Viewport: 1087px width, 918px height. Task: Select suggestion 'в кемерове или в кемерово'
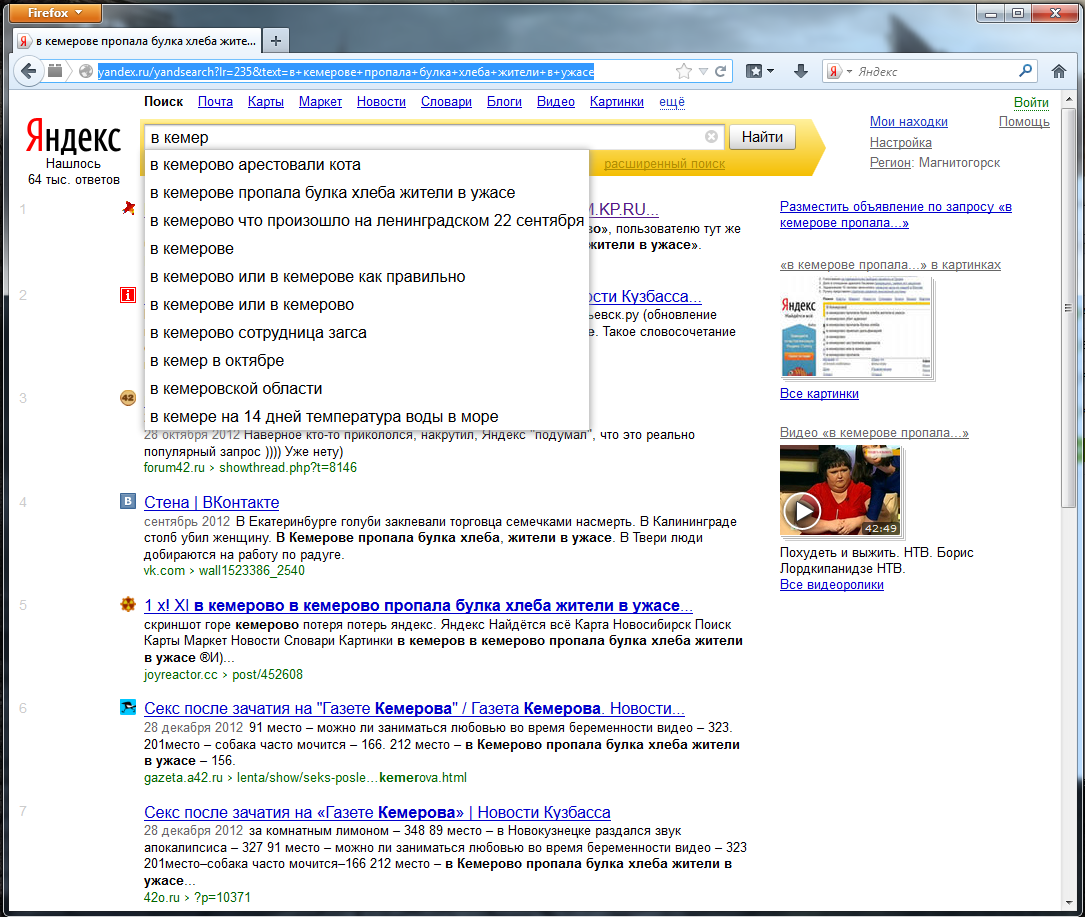coord(367,305)
